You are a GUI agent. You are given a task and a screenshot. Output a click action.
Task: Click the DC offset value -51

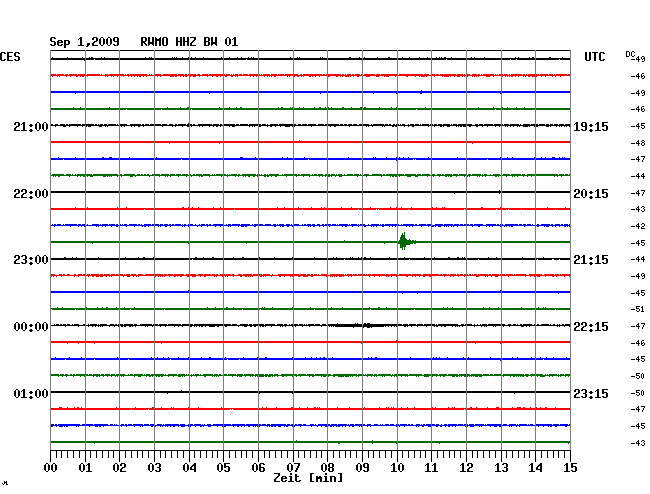point(638,309)
